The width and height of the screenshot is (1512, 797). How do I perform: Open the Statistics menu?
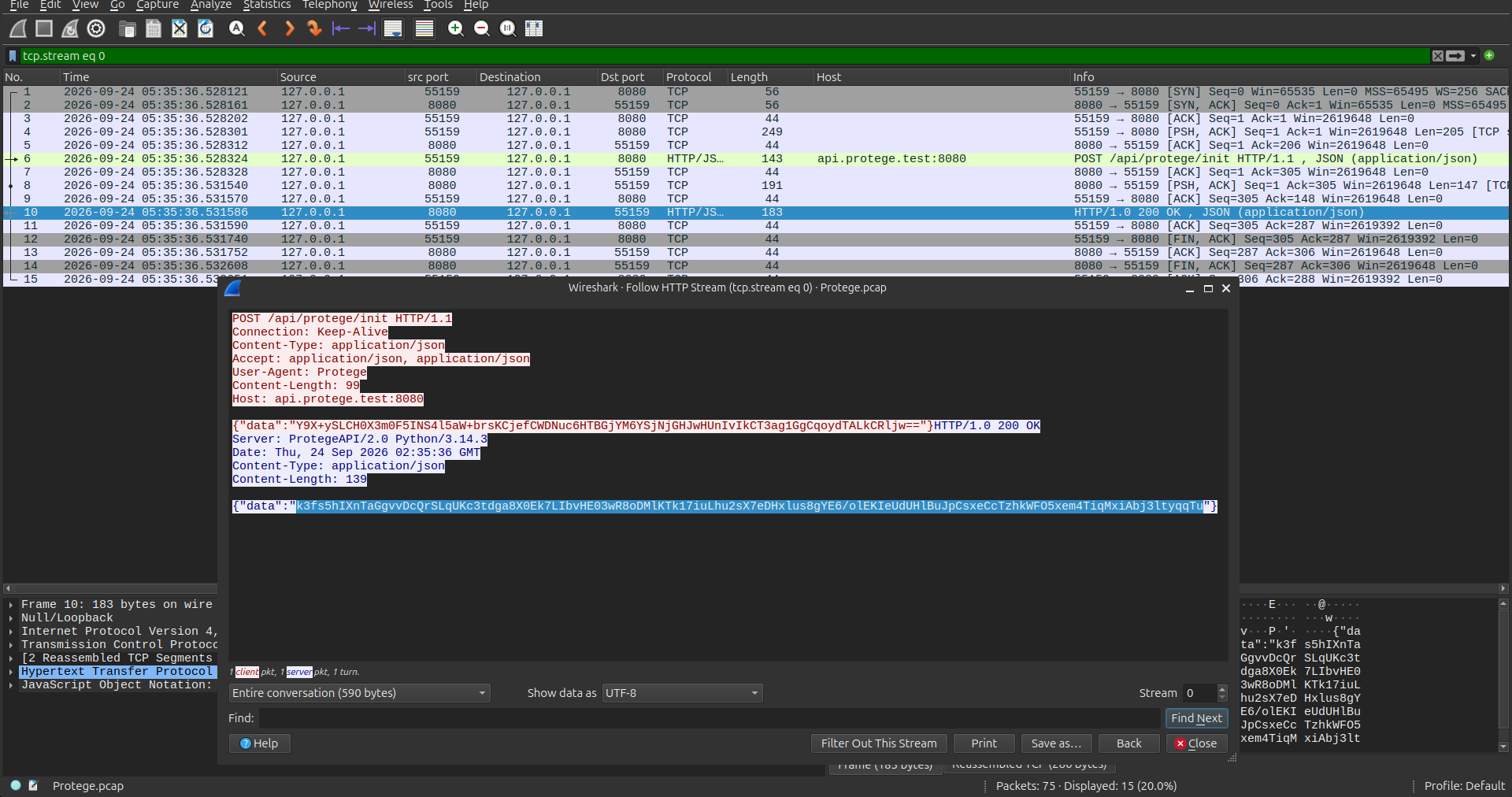pyautogui.click(x=266, y=5)
